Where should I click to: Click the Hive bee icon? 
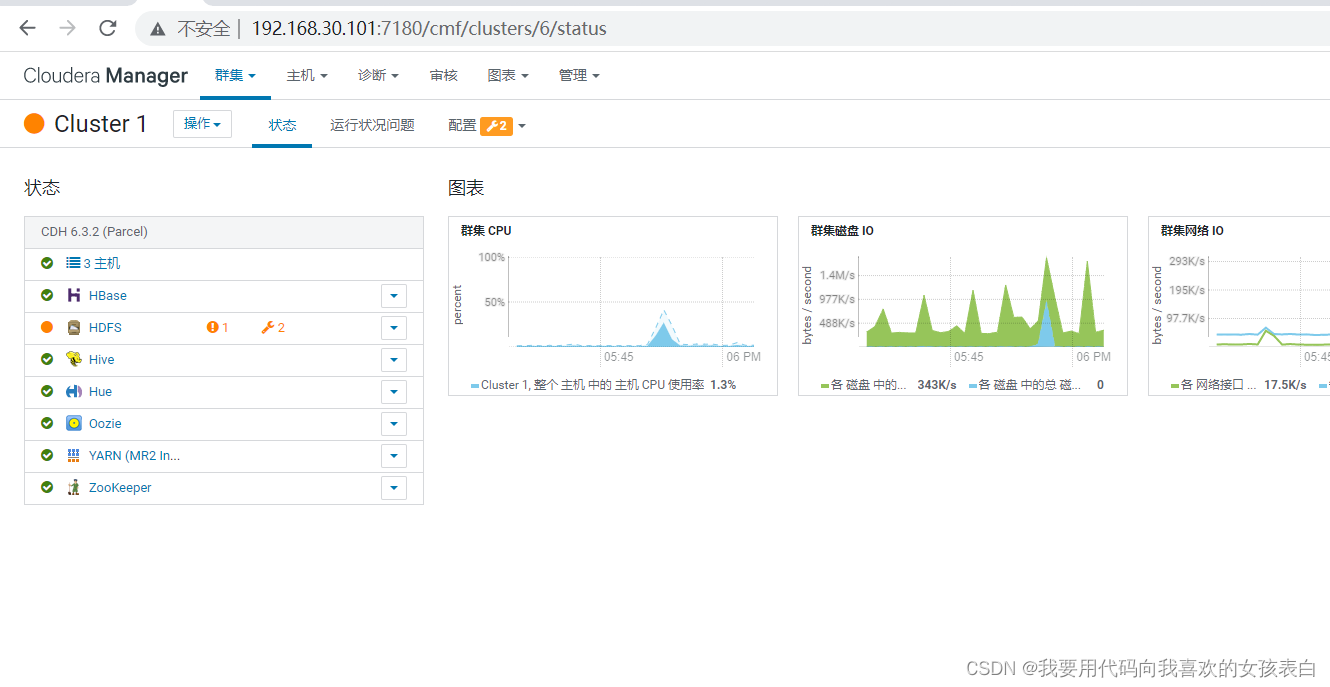(x=73, y=359)
